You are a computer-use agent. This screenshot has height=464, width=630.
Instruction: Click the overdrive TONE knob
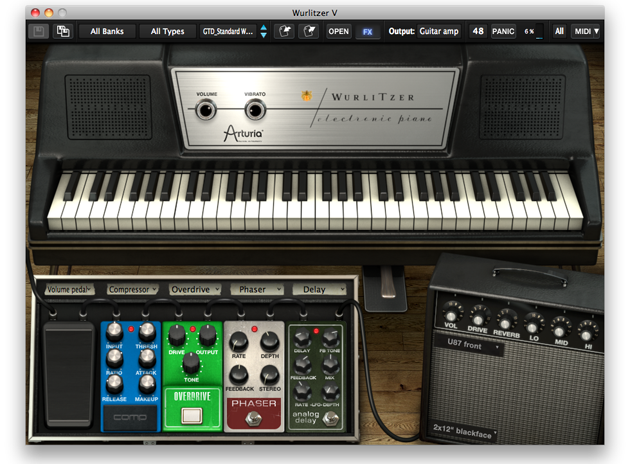(191, 362)
